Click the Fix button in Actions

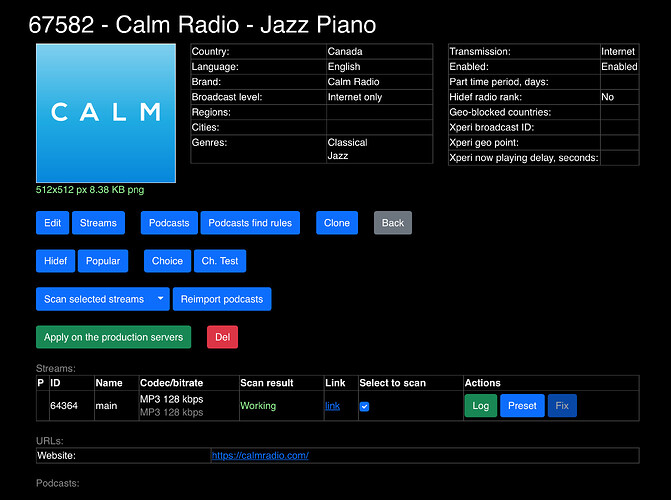point(562,405)
